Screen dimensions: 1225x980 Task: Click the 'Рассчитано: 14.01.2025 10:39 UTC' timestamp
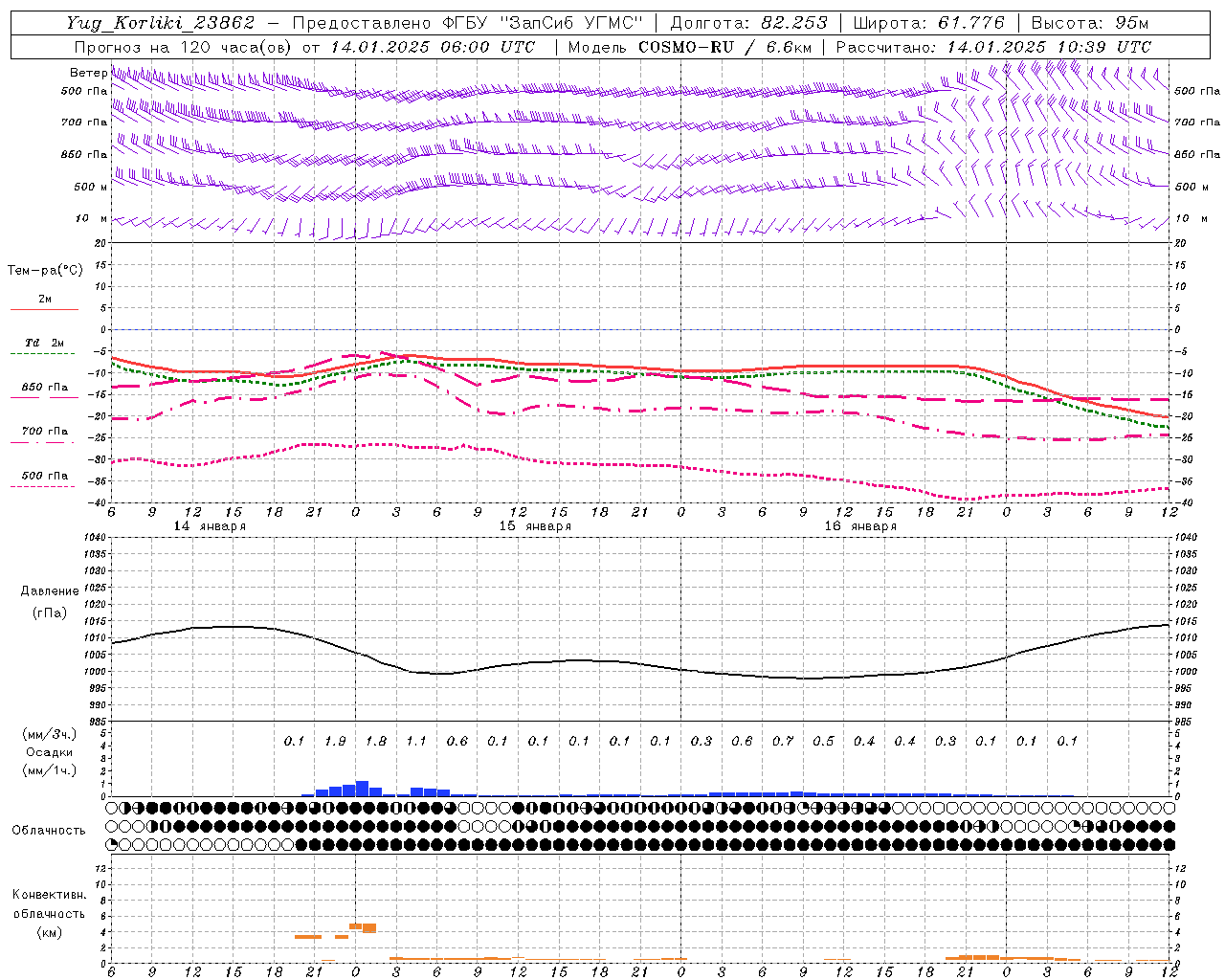point(993,47)
